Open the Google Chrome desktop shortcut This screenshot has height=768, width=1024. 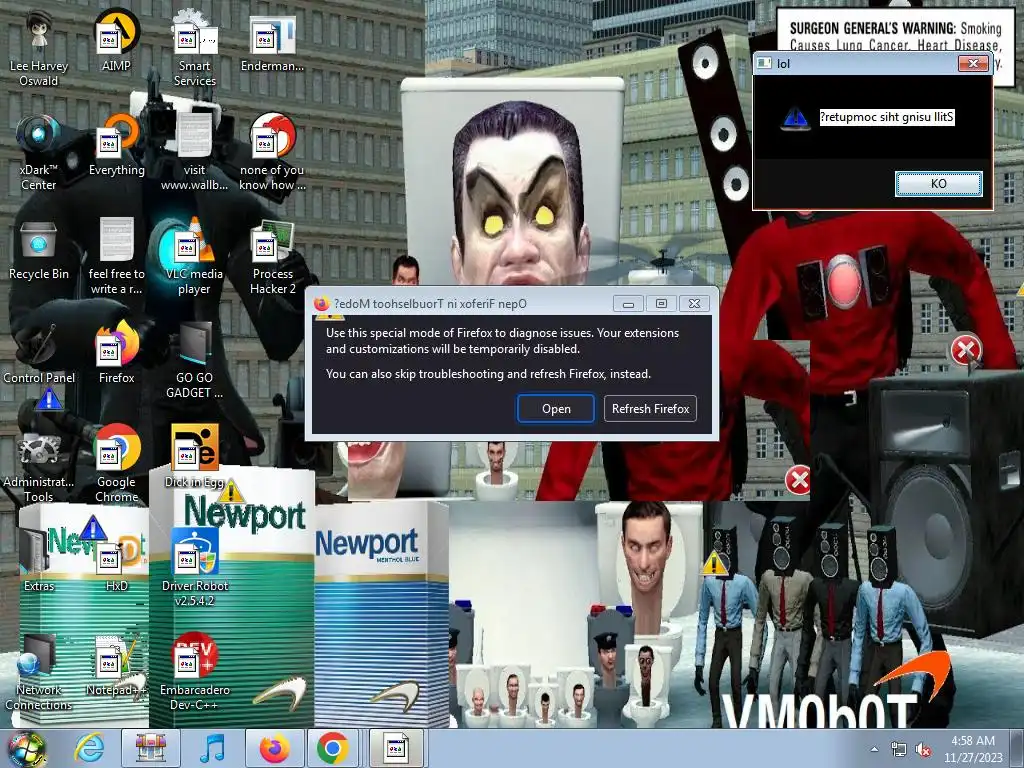(x=116, y=464)
